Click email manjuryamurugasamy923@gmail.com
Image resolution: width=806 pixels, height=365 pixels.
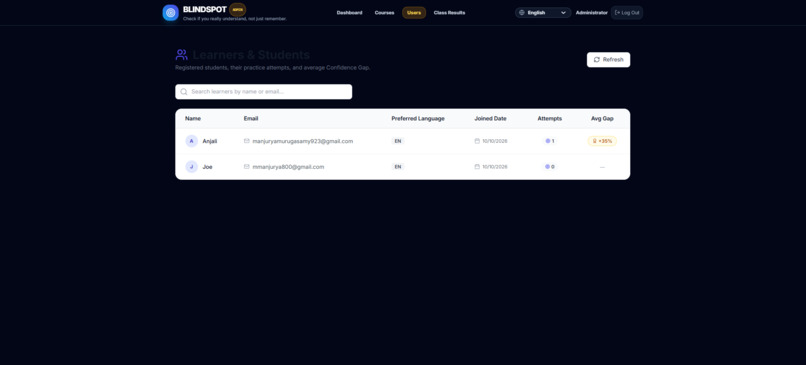303,141
